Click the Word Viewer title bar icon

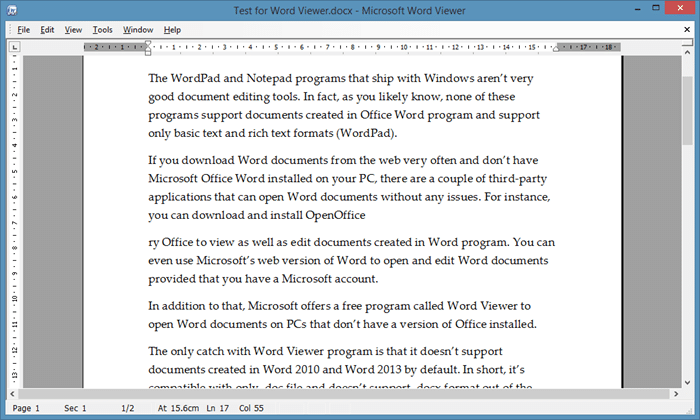coord(12,10)
